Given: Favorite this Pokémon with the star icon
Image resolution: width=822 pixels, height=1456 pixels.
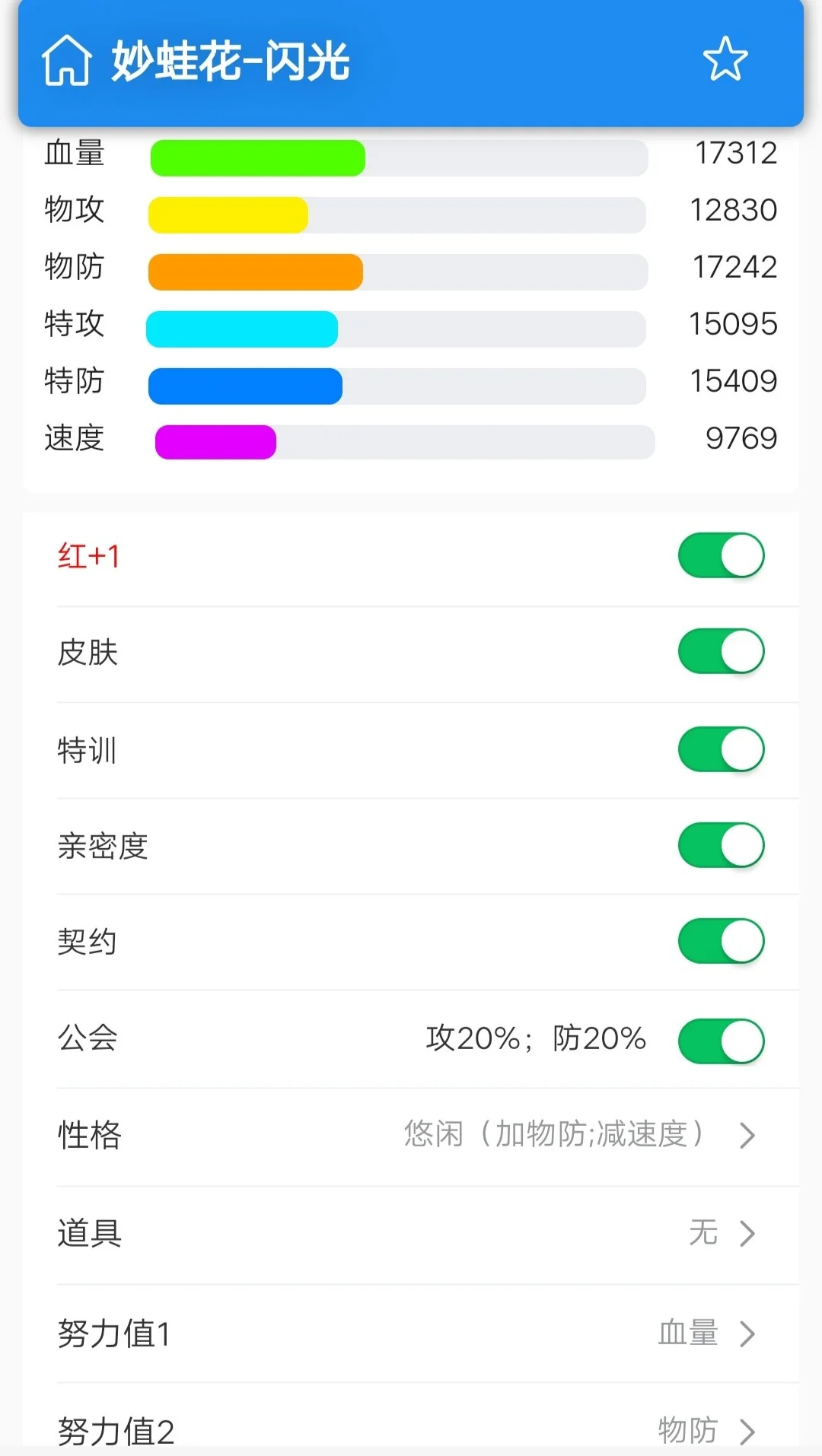Looking at the screenshot, I should [725, 59].
